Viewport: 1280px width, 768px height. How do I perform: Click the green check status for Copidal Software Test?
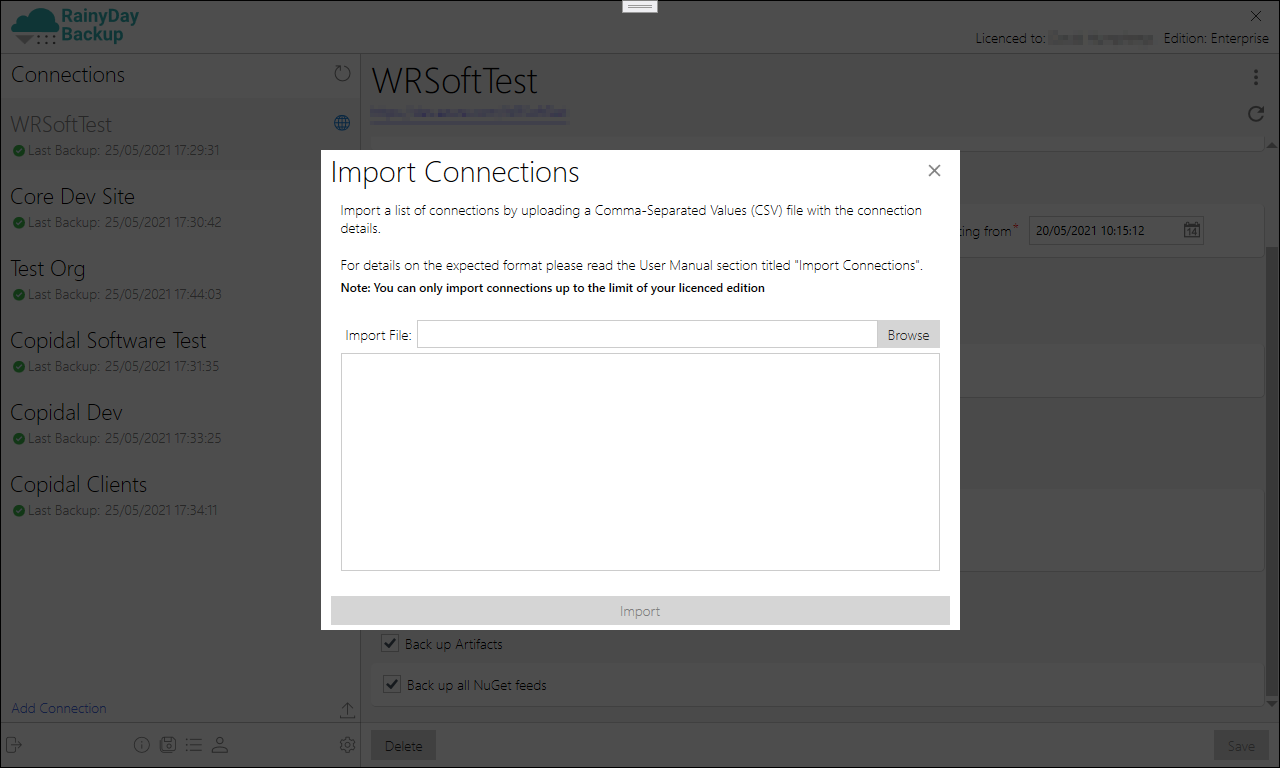pyautogui.click(x=18, y=367)
